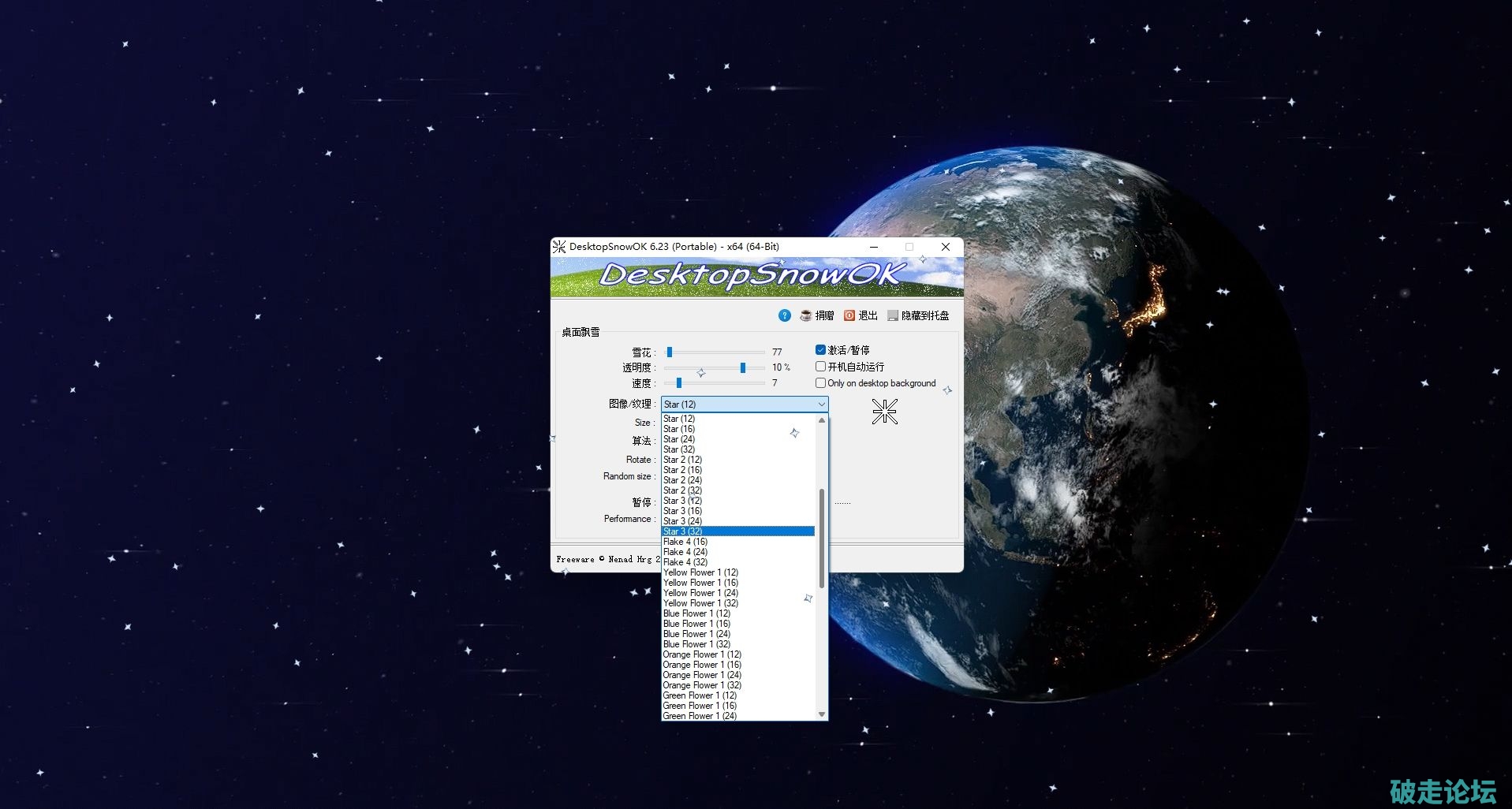Viewport: 1512px width, 809px height.
Task: Uncheck the 激活/暂停 checkbox
Action: click(x=820, y=350)
